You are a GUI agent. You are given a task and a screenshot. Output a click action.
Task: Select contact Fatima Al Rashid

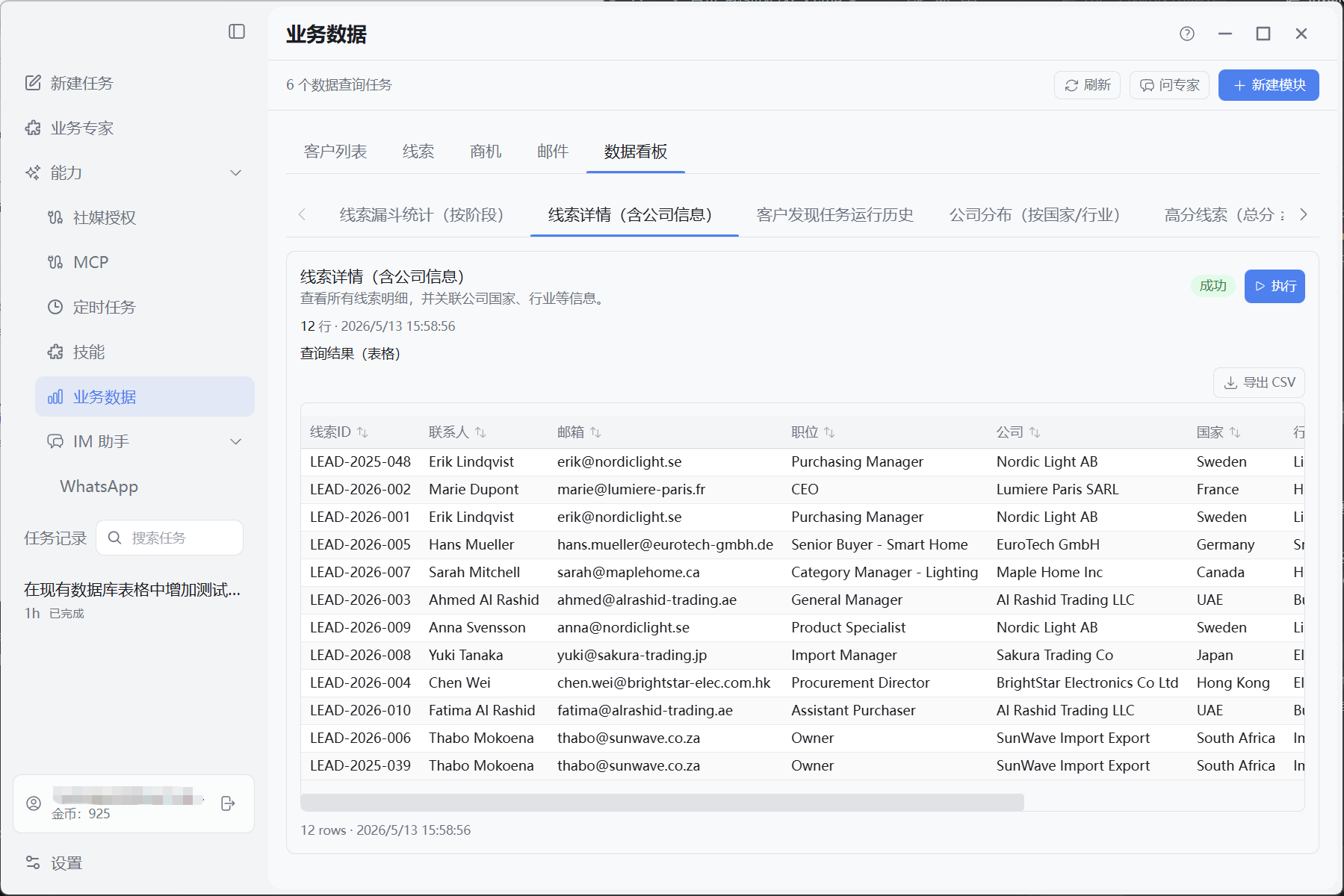point(482,710)
